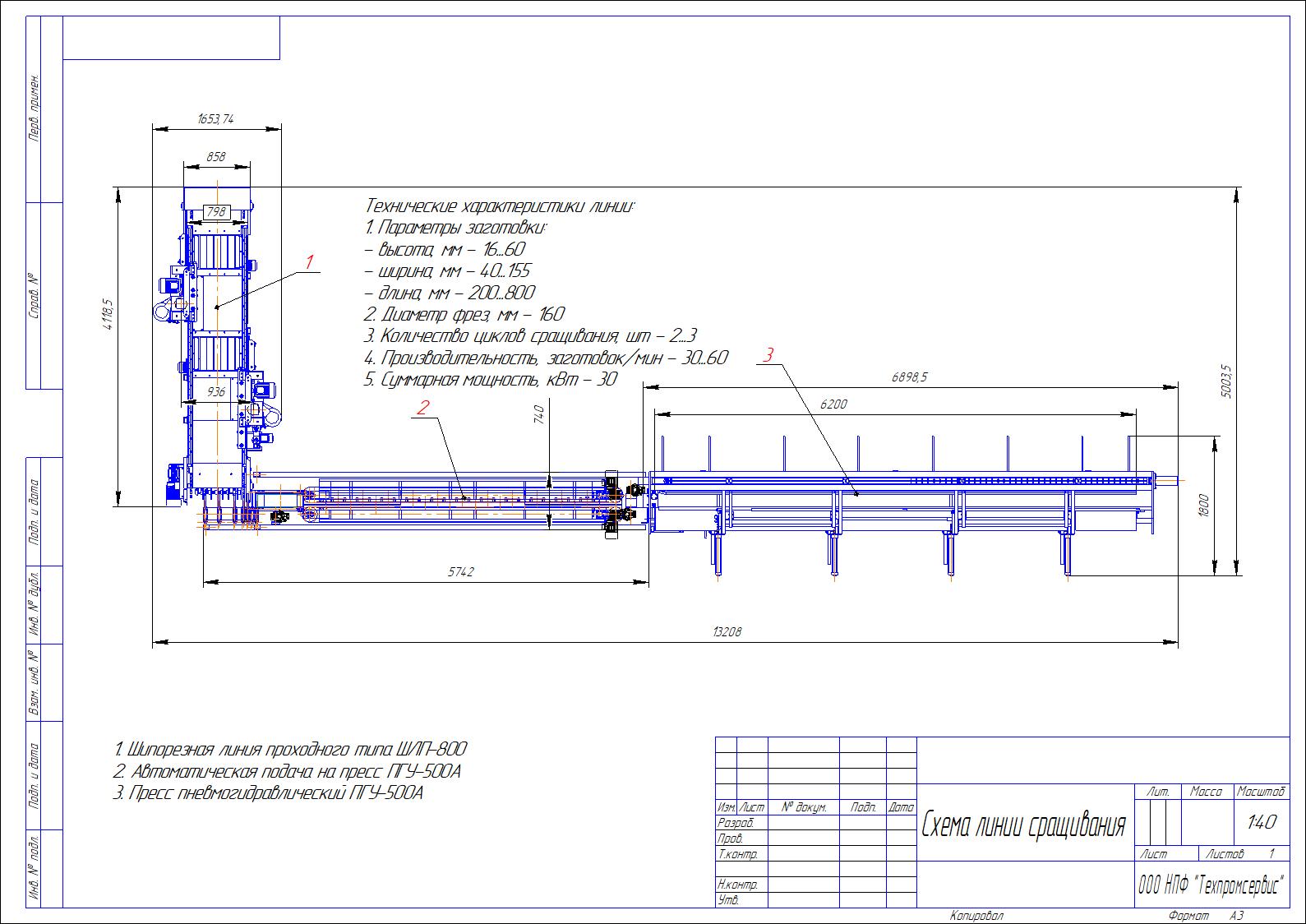Select the vertical dimension 4118,5
The width and height of the screenshot is (1306, 924).
coord(107,315)
